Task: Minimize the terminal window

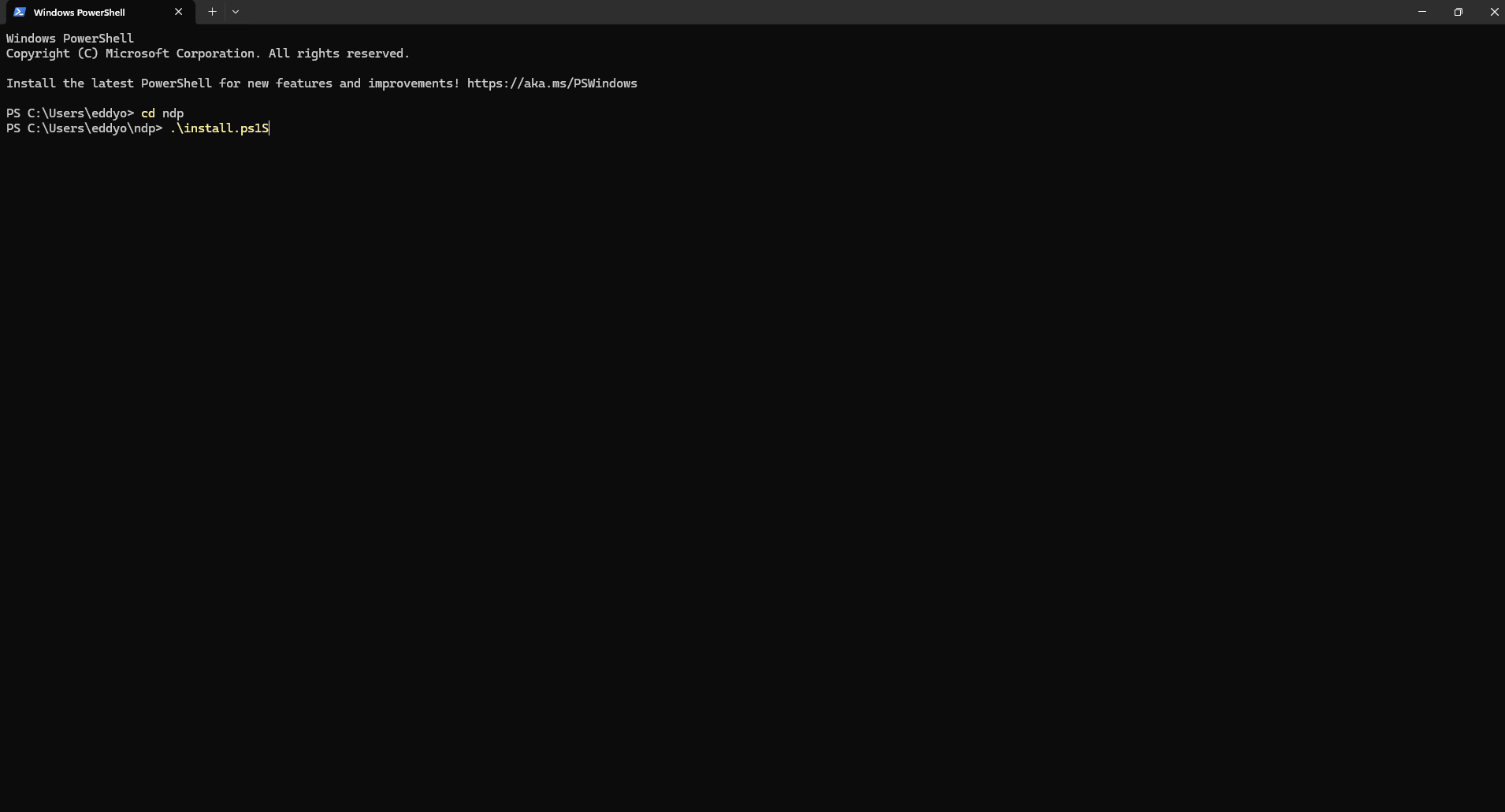Action: [1421, 12]
